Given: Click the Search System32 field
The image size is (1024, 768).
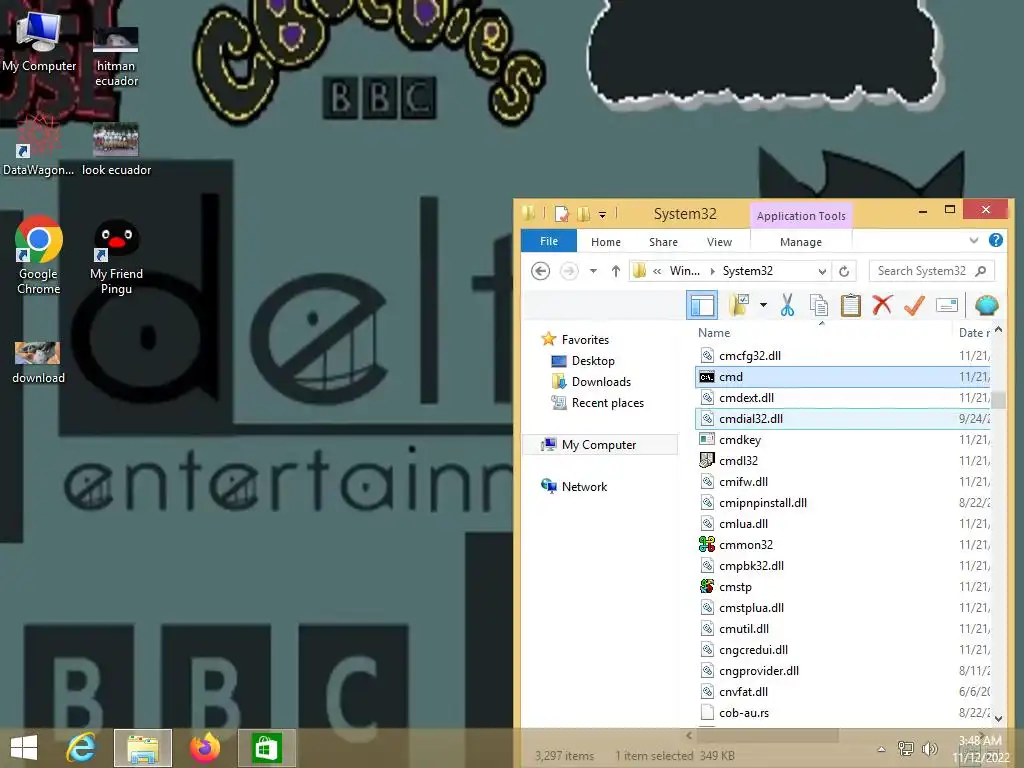Looking at the screenshot, I should 931,270.
